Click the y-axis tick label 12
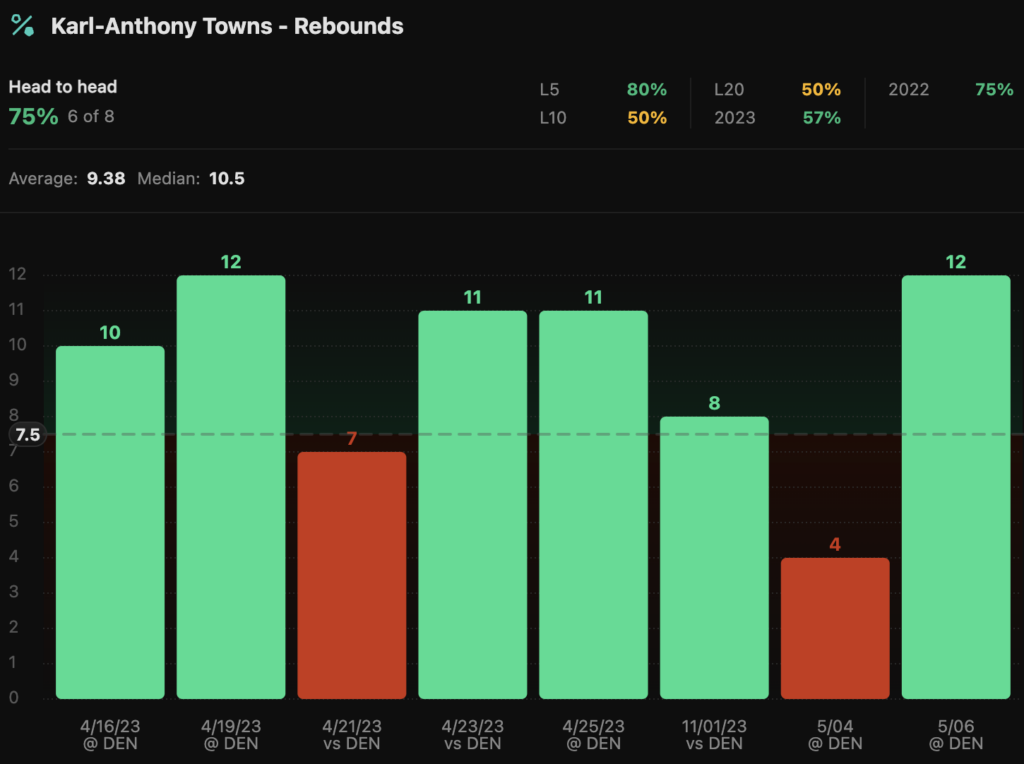This screenshot has height=764, width=1024. 17,274
